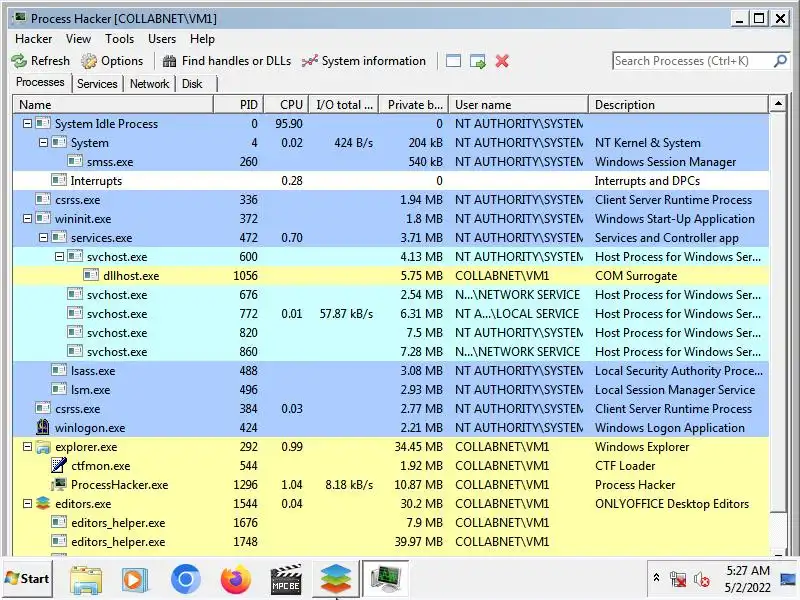Open the Hacker menu
This screenshot has height=600, width=800.
point(34,39)
